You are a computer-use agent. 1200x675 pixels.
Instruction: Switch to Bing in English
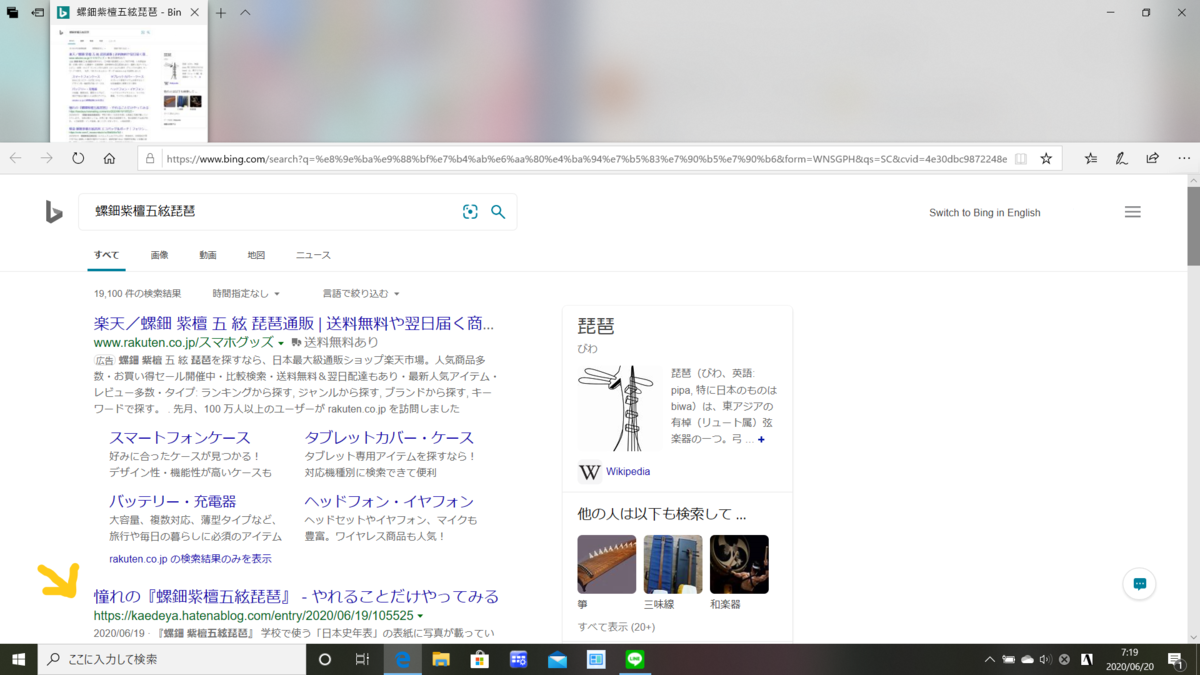[984, 213]
